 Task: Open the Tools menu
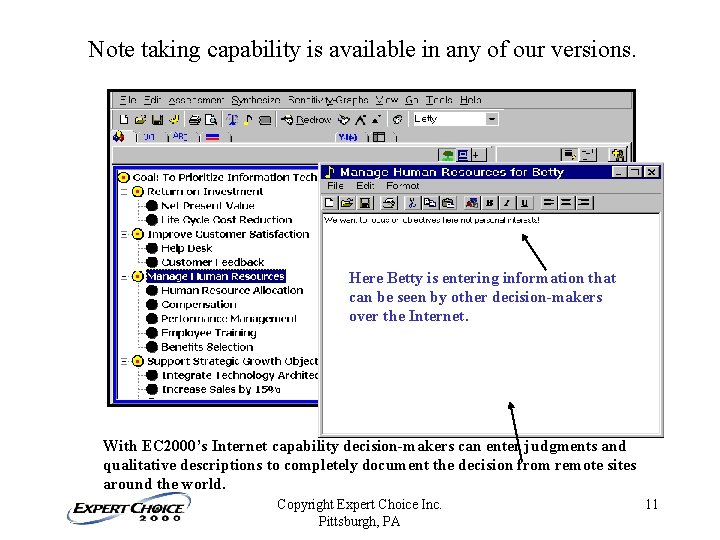click(x=439, y=100)
